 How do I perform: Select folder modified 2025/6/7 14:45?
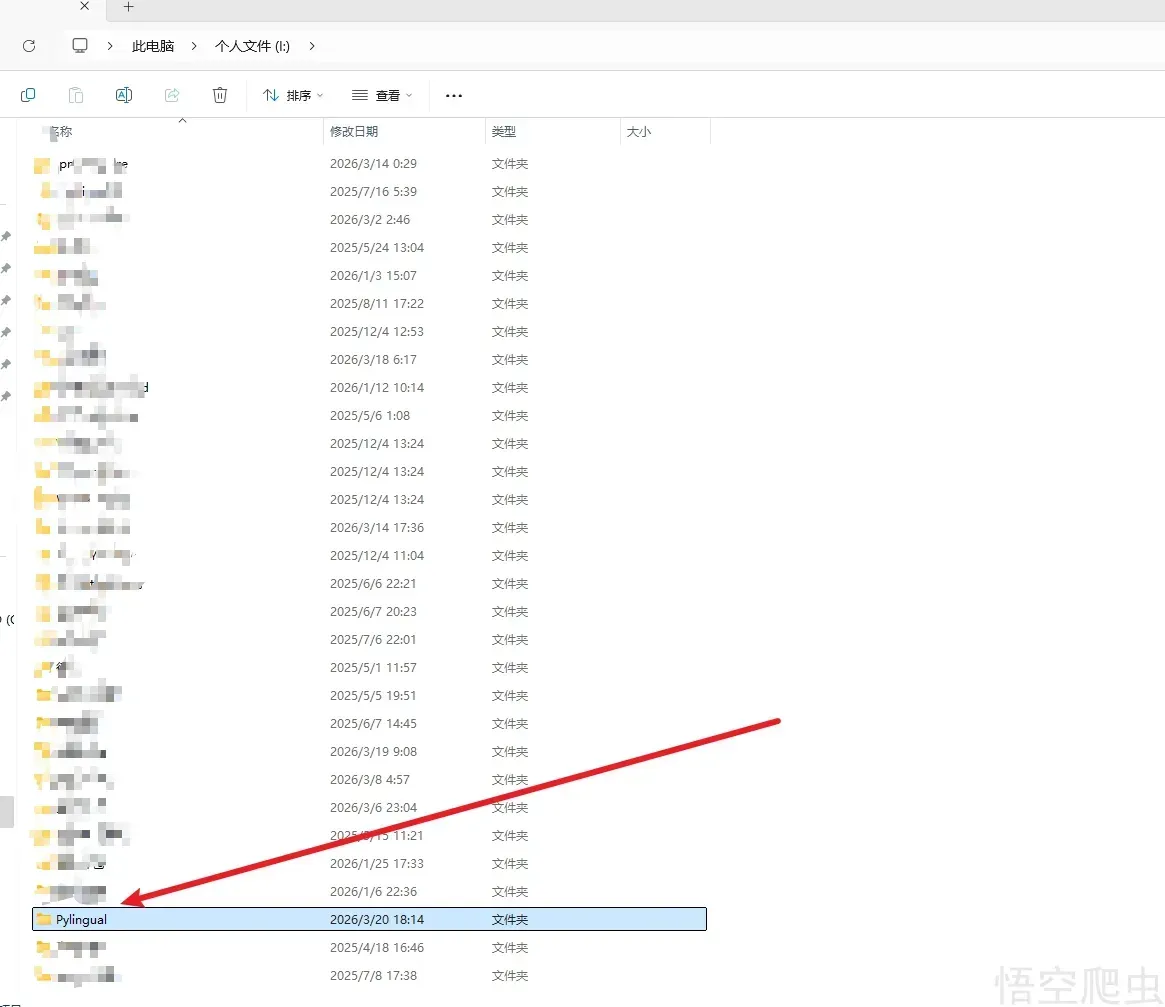tap(369, 724)
